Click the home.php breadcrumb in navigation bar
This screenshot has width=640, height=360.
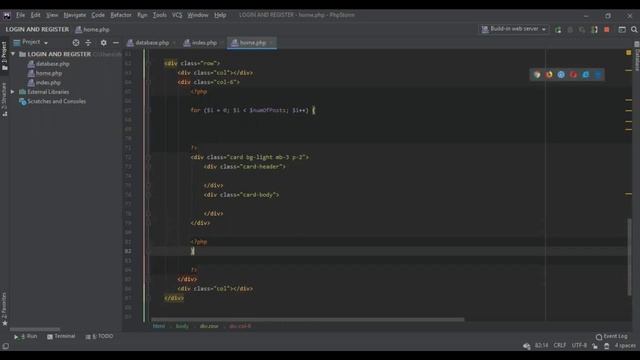click(x=92, y=29)
